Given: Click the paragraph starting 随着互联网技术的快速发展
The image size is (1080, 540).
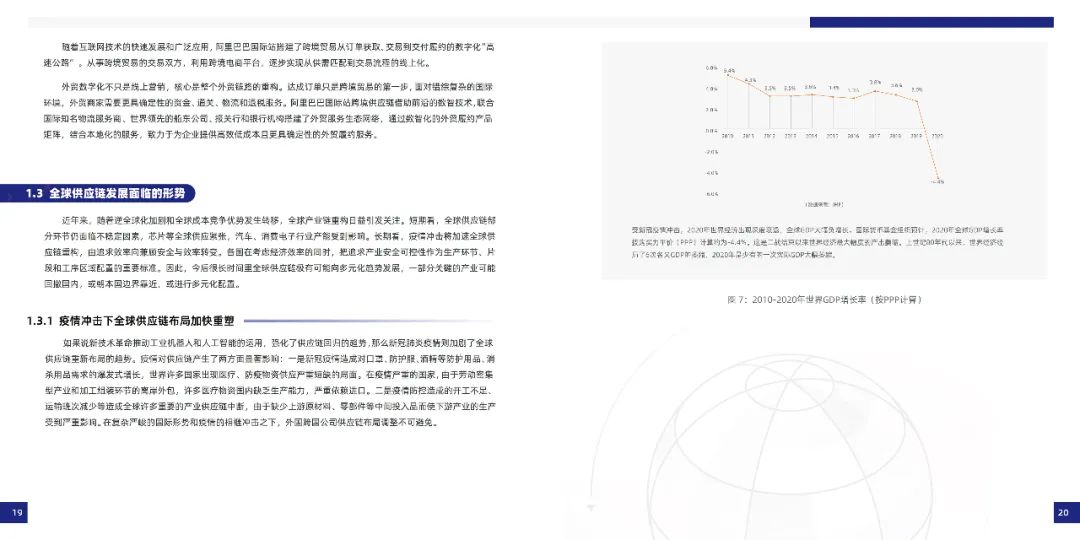Looking at the screenshot, I should point(269,55).
